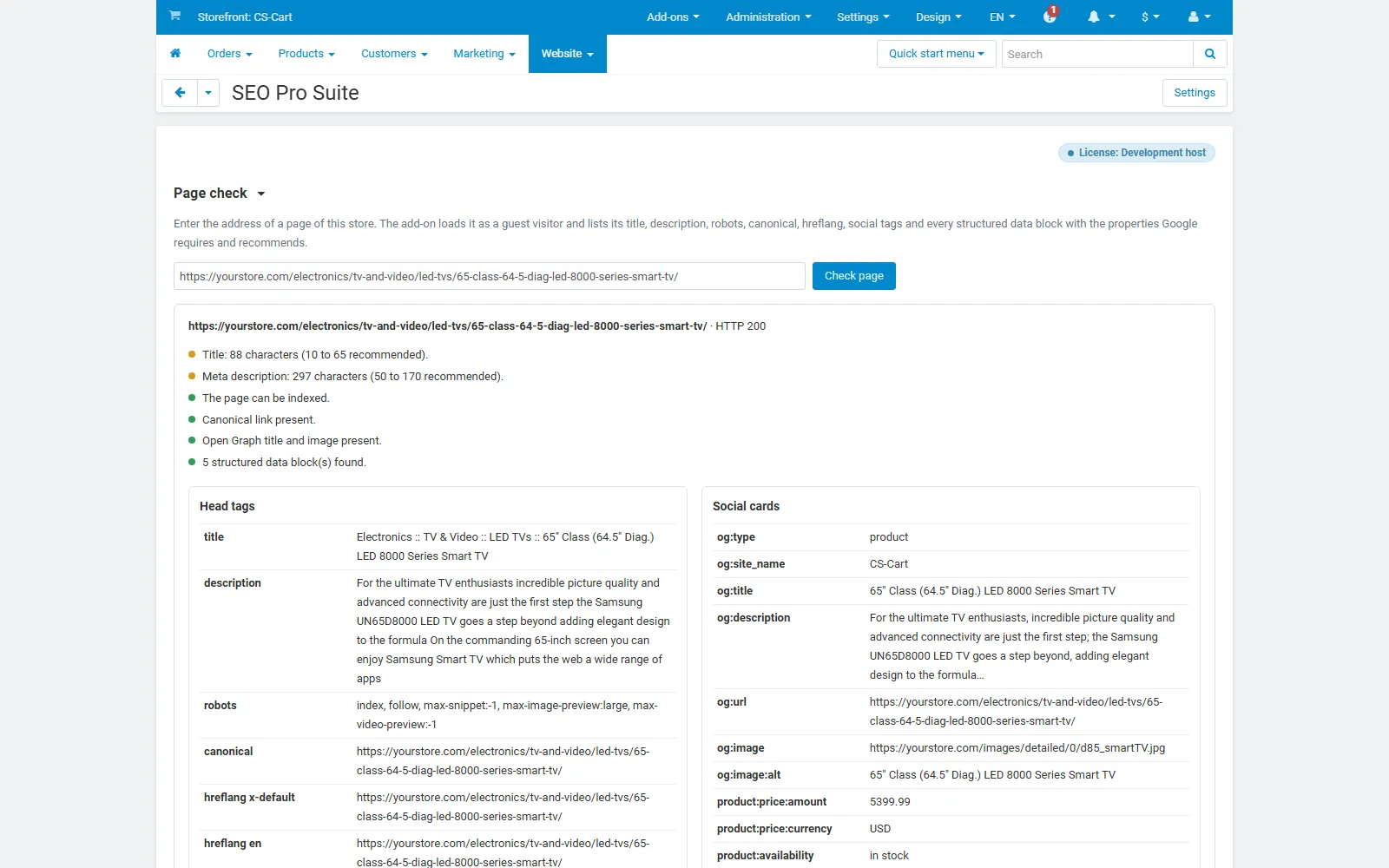Click the 'Meta description: 297 characters' line
This screenshot has width=1389, height=868.
click(x=352, y=377)
